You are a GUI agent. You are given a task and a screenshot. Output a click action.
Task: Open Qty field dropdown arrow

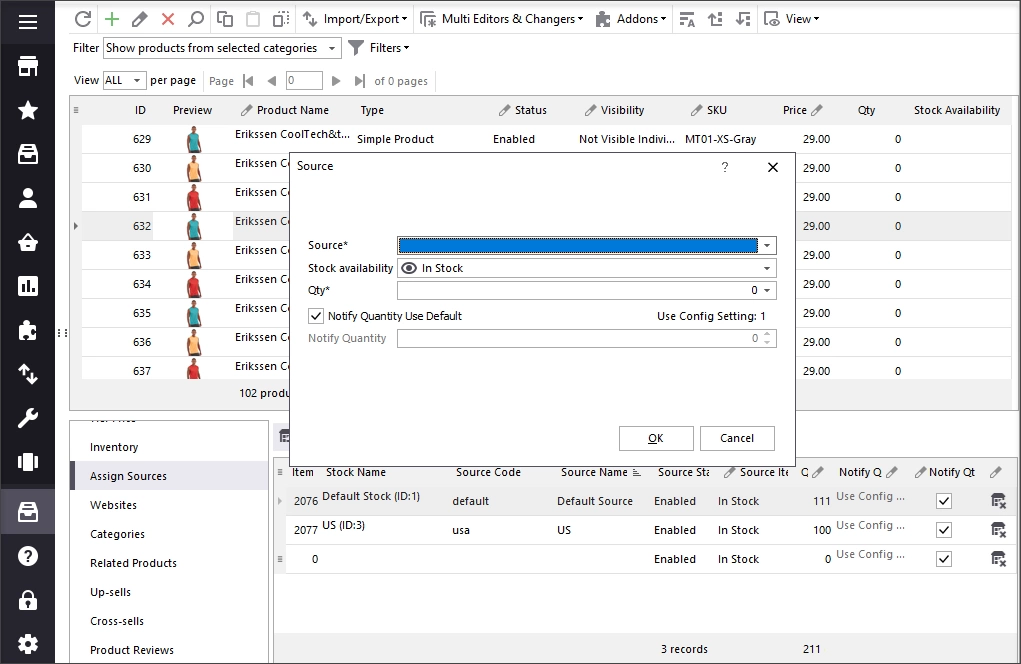[767, 290]
